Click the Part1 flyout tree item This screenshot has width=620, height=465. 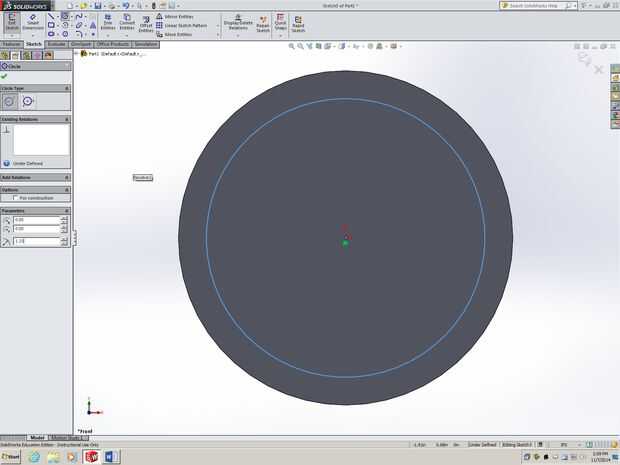coord(113,54)
